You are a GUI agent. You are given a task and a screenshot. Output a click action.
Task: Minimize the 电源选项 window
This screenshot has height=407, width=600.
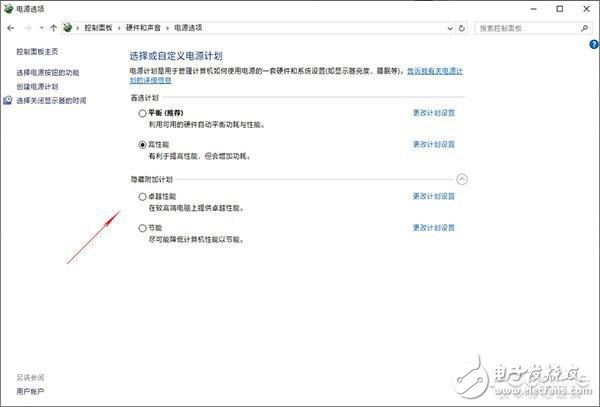(x=534, y=9)
